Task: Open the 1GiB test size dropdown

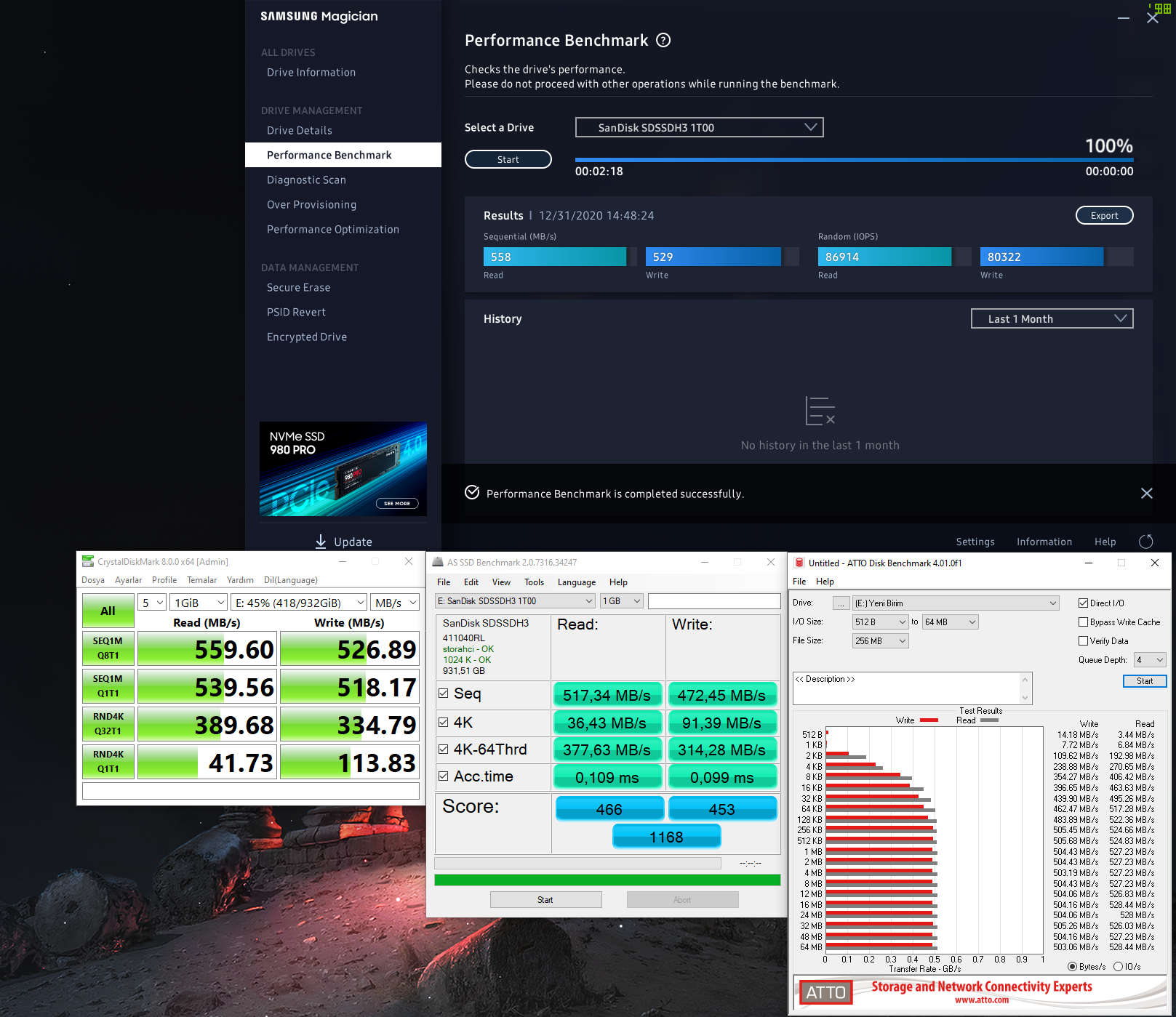Action: coord(199,603)
